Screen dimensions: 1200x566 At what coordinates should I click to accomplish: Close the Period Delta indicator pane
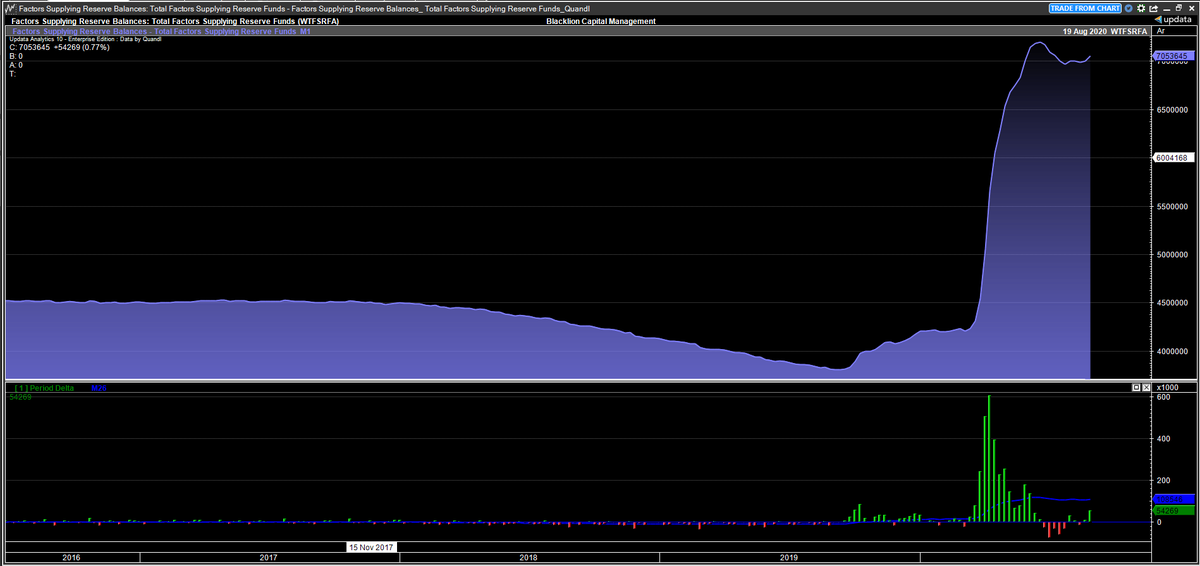coord(1146,387)
